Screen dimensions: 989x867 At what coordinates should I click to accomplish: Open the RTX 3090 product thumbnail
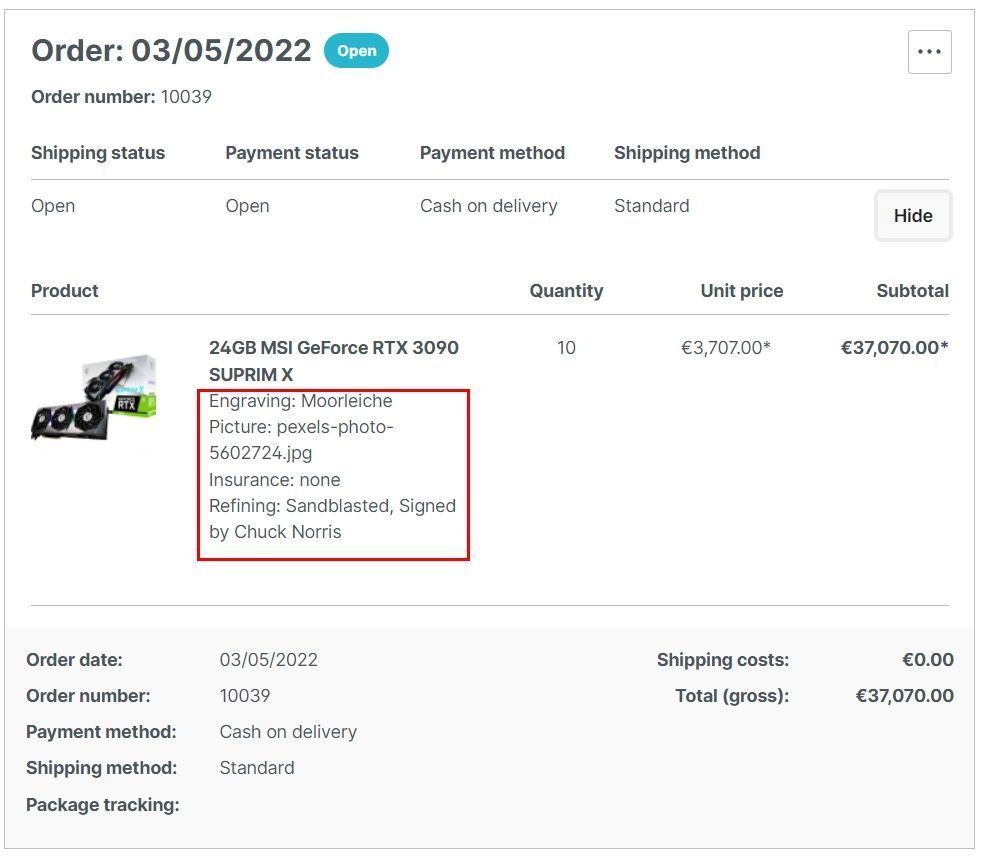(94, 397)
